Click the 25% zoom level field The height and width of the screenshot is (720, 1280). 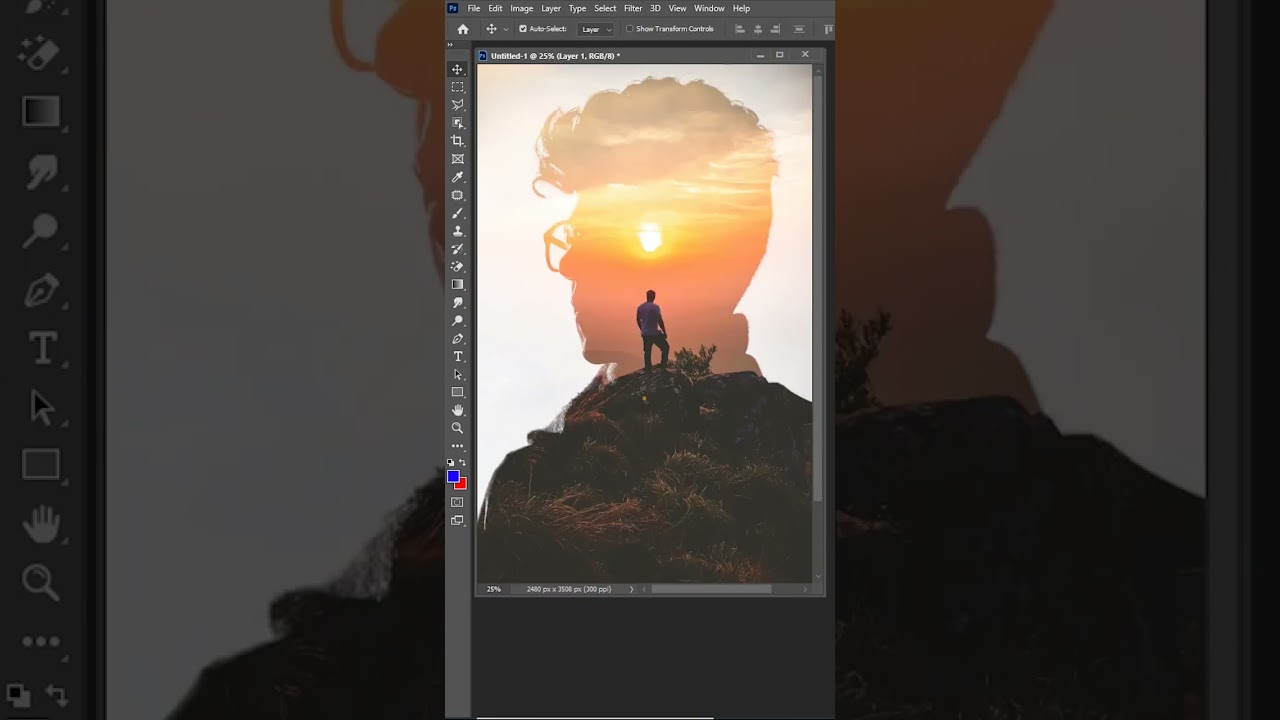click(x=494, y=589)
